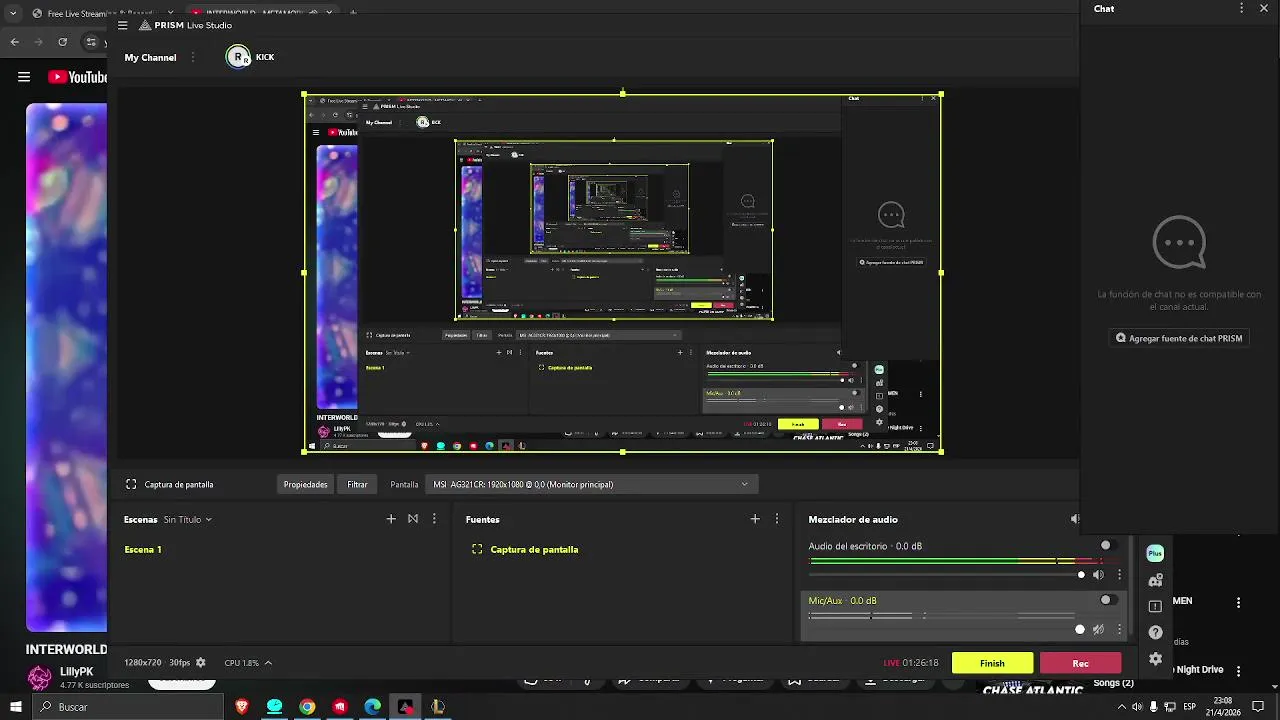Select the KICK channel avatar
The image size is (1280, 720).
tap(238, 57)
